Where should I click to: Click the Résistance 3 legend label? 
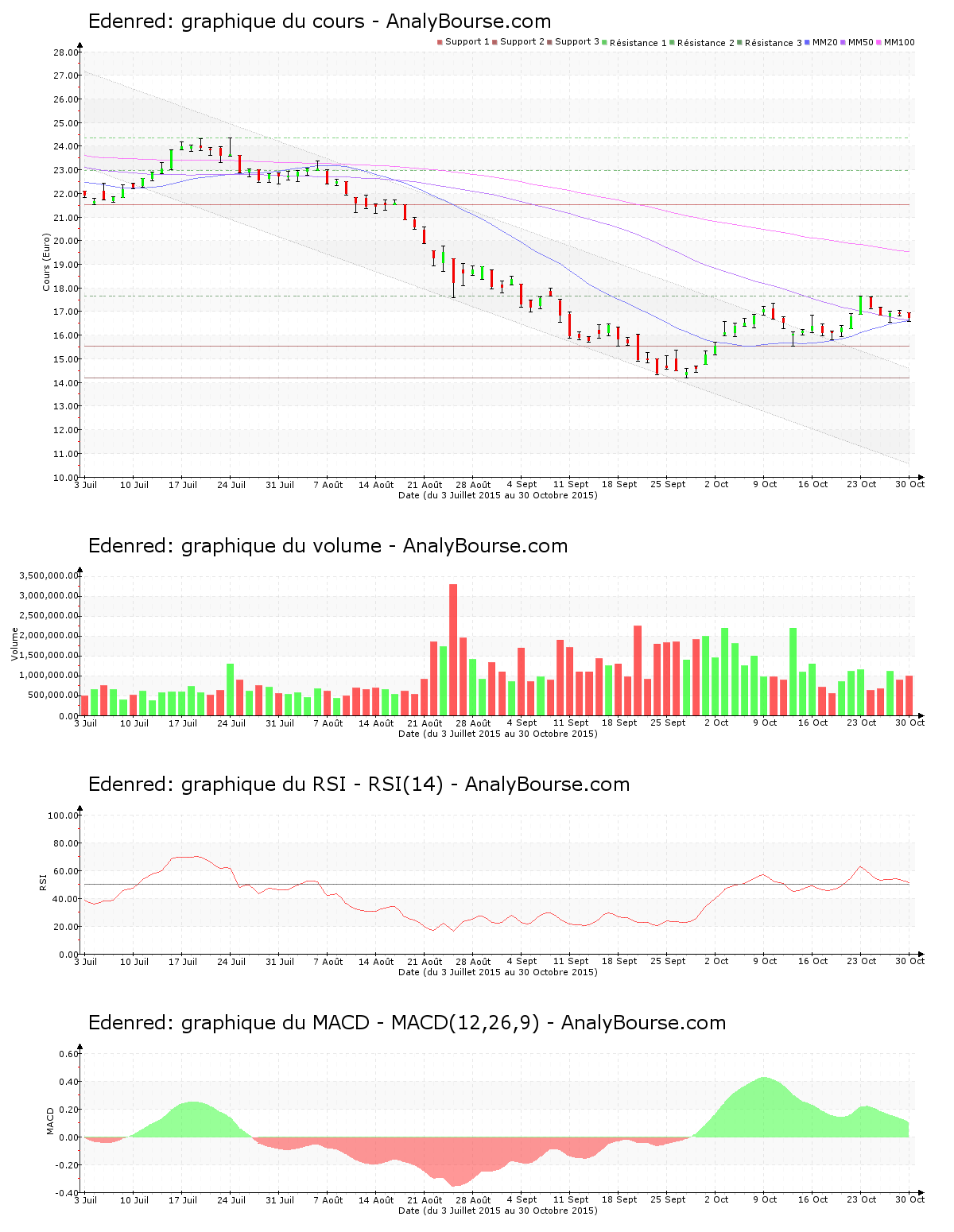point(774,43)
